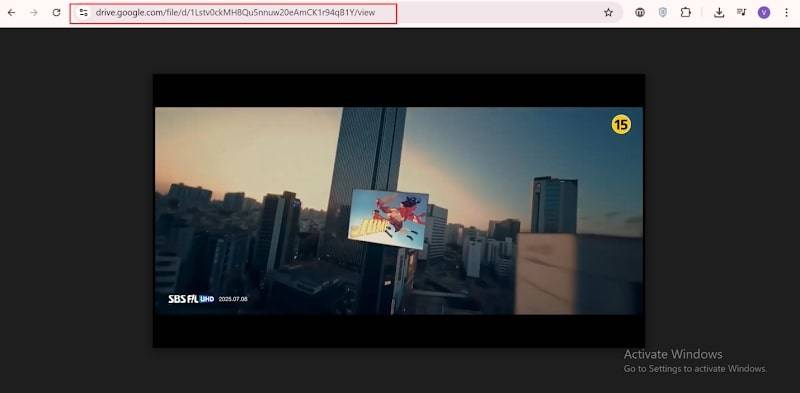Select the drive.google.com URL in the address bar
800x393 pixels.
(x=235, y=13)
